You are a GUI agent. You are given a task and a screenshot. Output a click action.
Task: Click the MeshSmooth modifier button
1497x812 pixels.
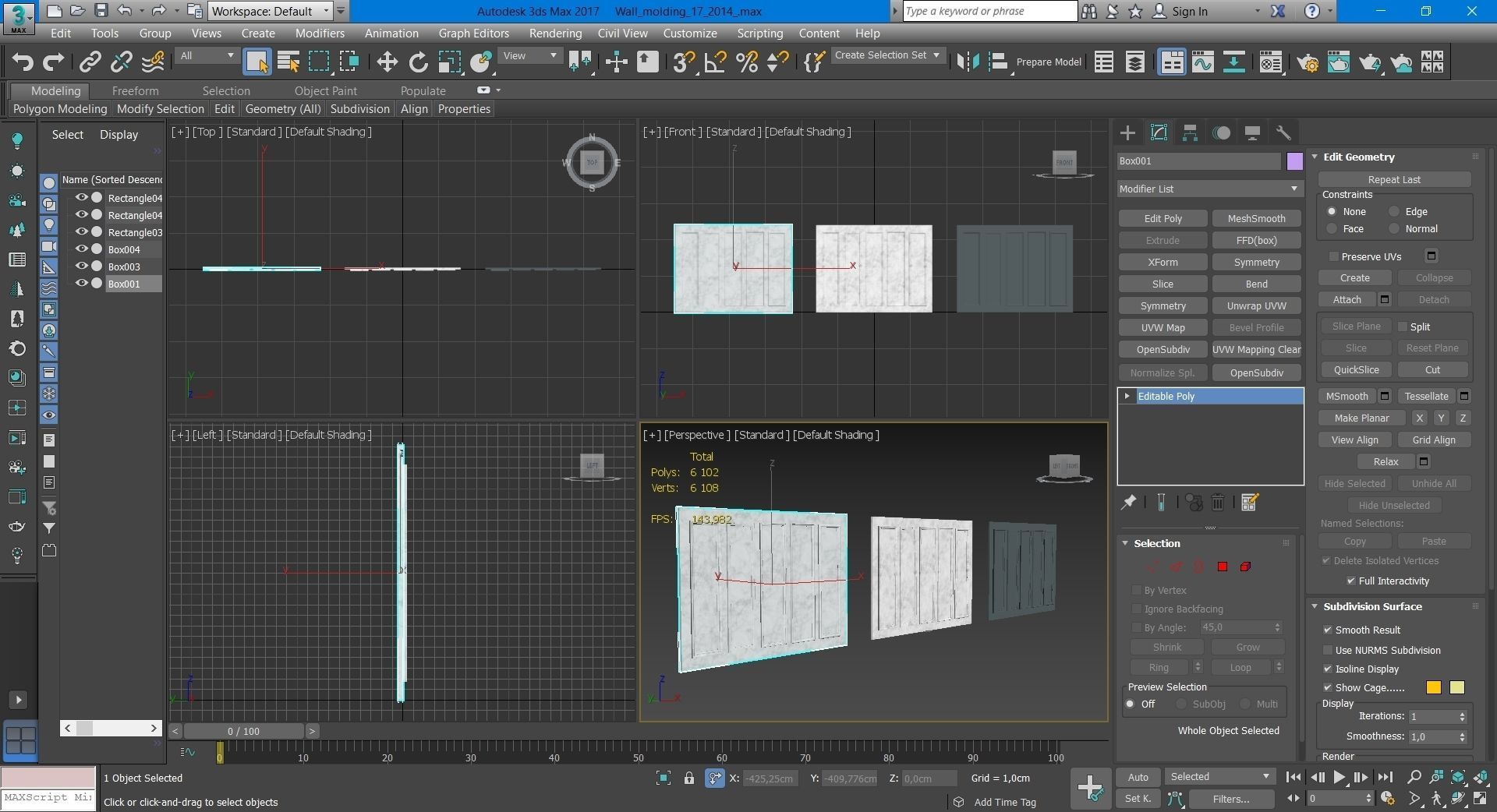pyautogui.click(x=1256, y=219)
